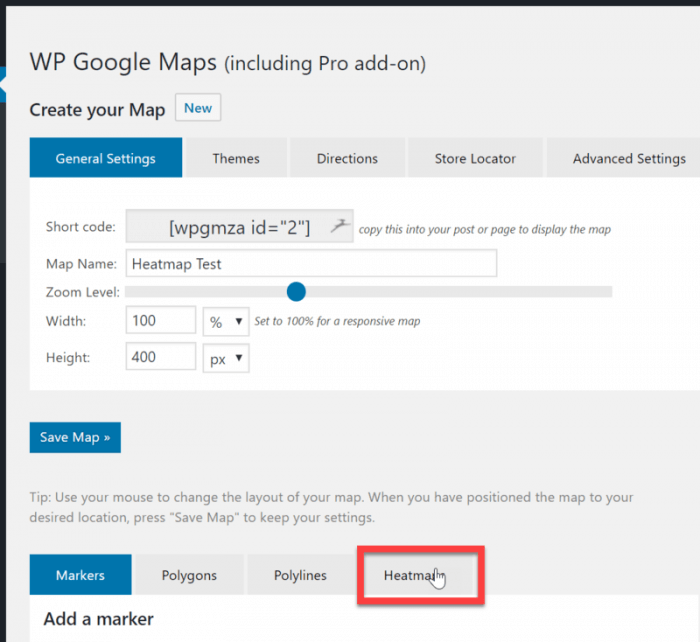The image size is (700, 642).
Task: Select the Markers tab
Action: [x=80, y=575]
